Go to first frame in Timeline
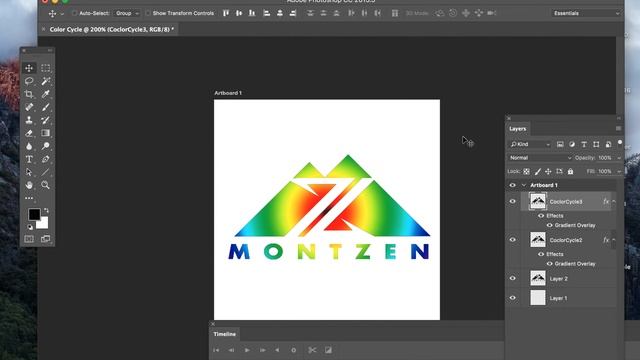Screen dimensions: 640x360 coord(216,350)
